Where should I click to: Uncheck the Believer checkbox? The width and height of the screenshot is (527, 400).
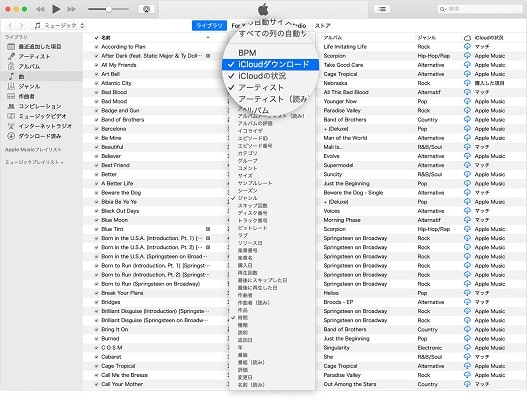96,156
